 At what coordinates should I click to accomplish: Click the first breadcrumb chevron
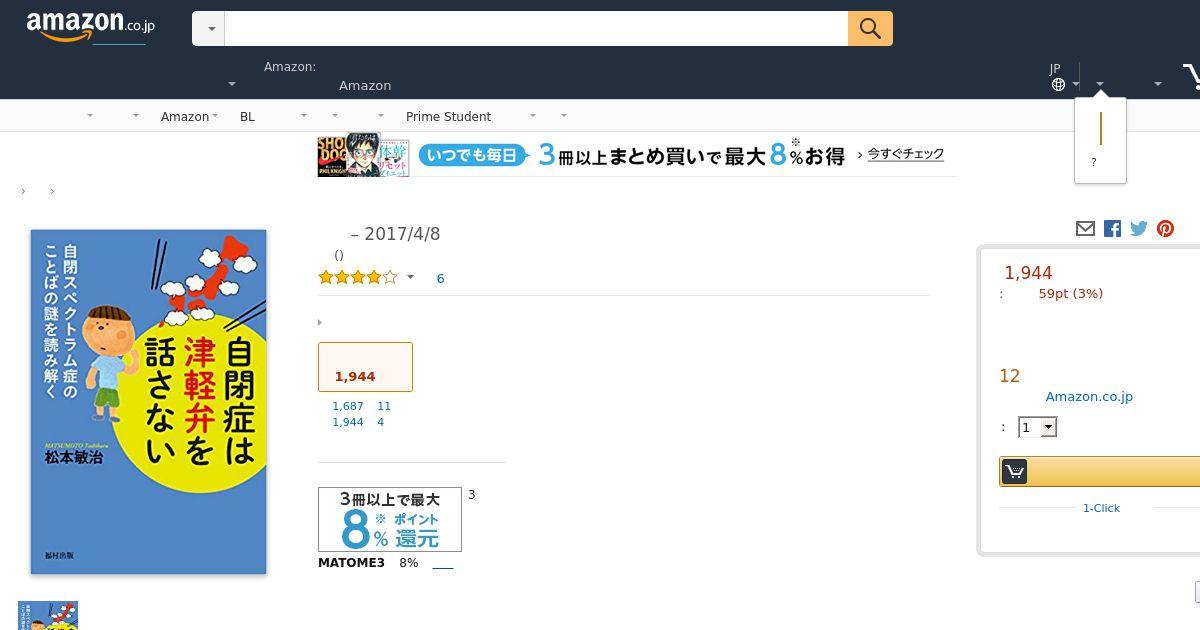23,191
